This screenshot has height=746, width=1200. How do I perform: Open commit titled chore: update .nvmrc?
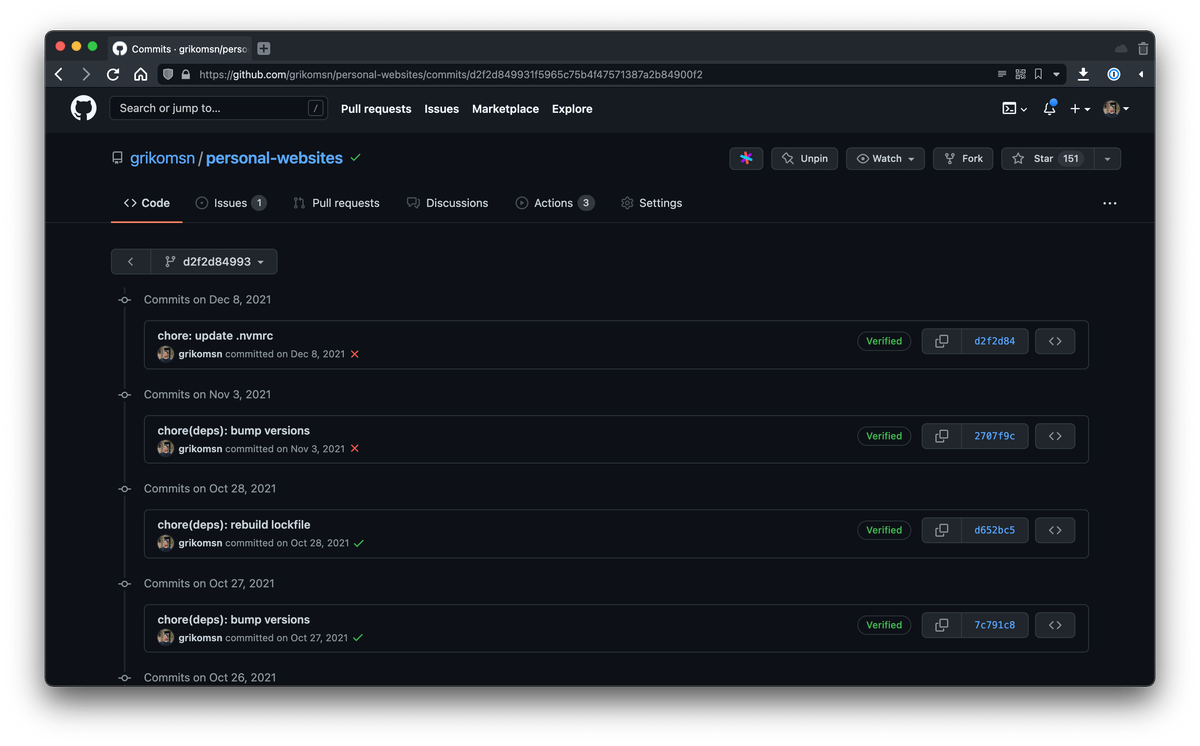pos(215,336)
